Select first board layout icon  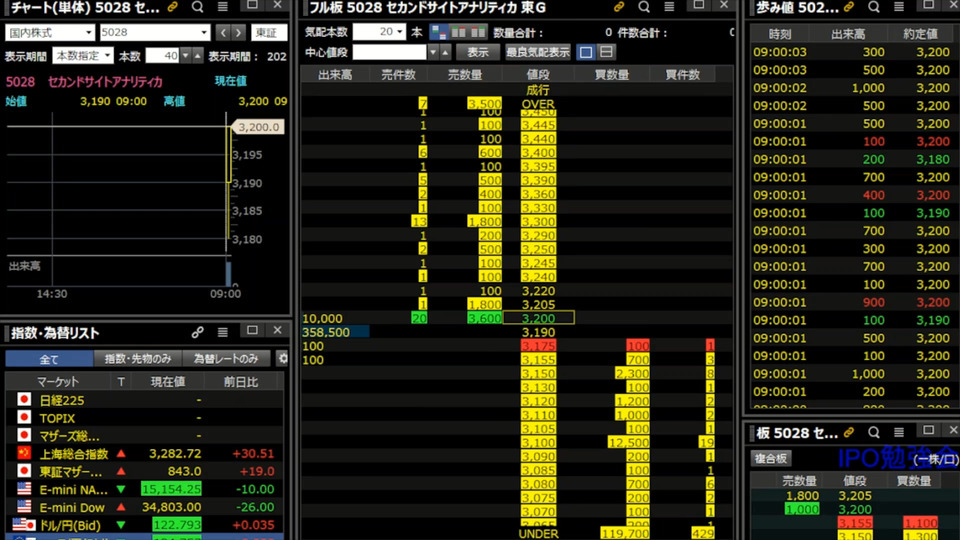pos(438,32)
